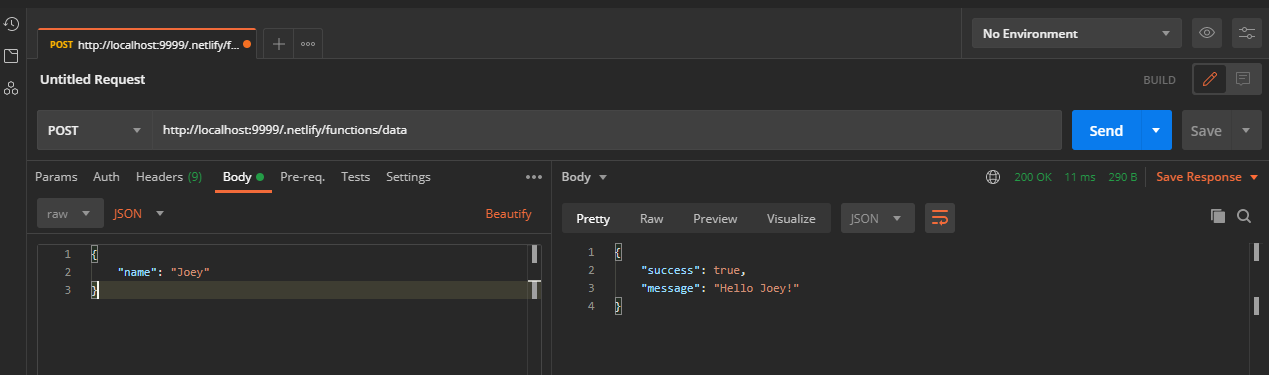Click the Untitled Request title

(92, 79)
